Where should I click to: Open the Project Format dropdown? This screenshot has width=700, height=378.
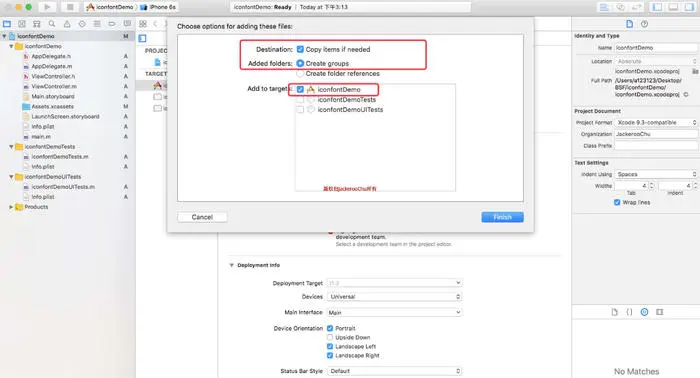[x=656, y=122]
